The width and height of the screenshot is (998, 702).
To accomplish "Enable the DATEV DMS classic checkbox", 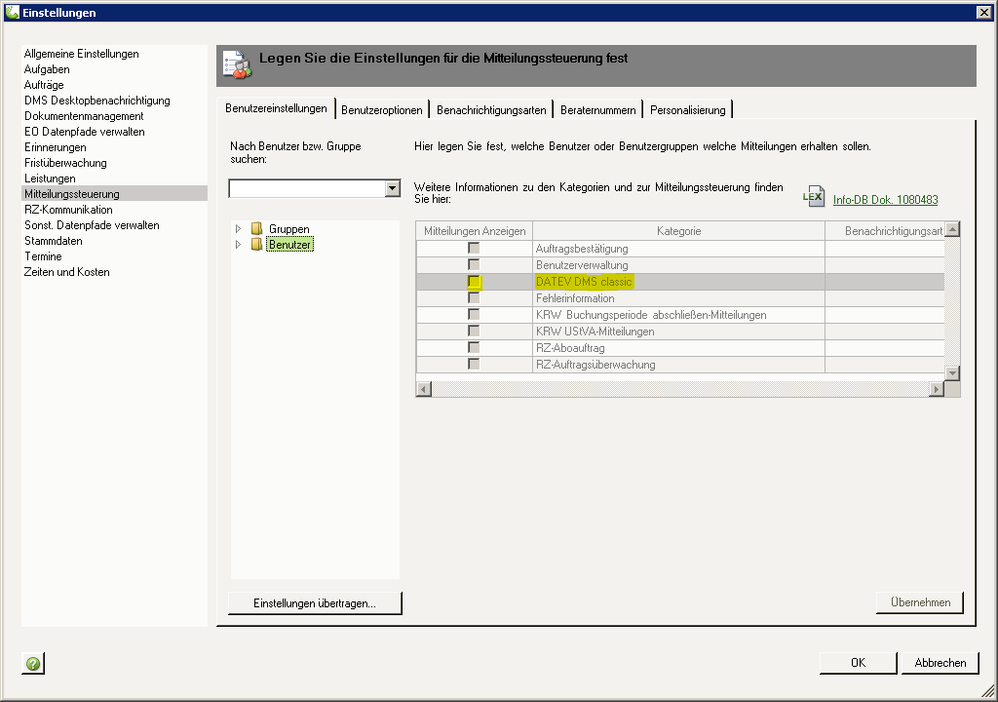I will 474,282.
